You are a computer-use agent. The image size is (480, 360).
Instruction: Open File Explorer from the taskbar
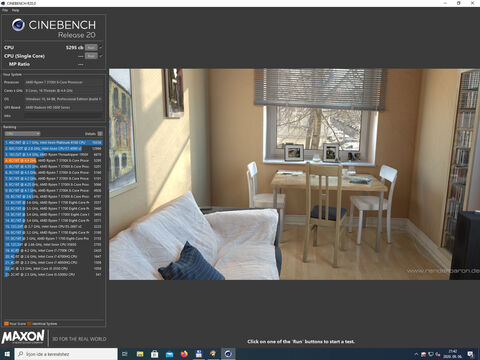point(140,354)
